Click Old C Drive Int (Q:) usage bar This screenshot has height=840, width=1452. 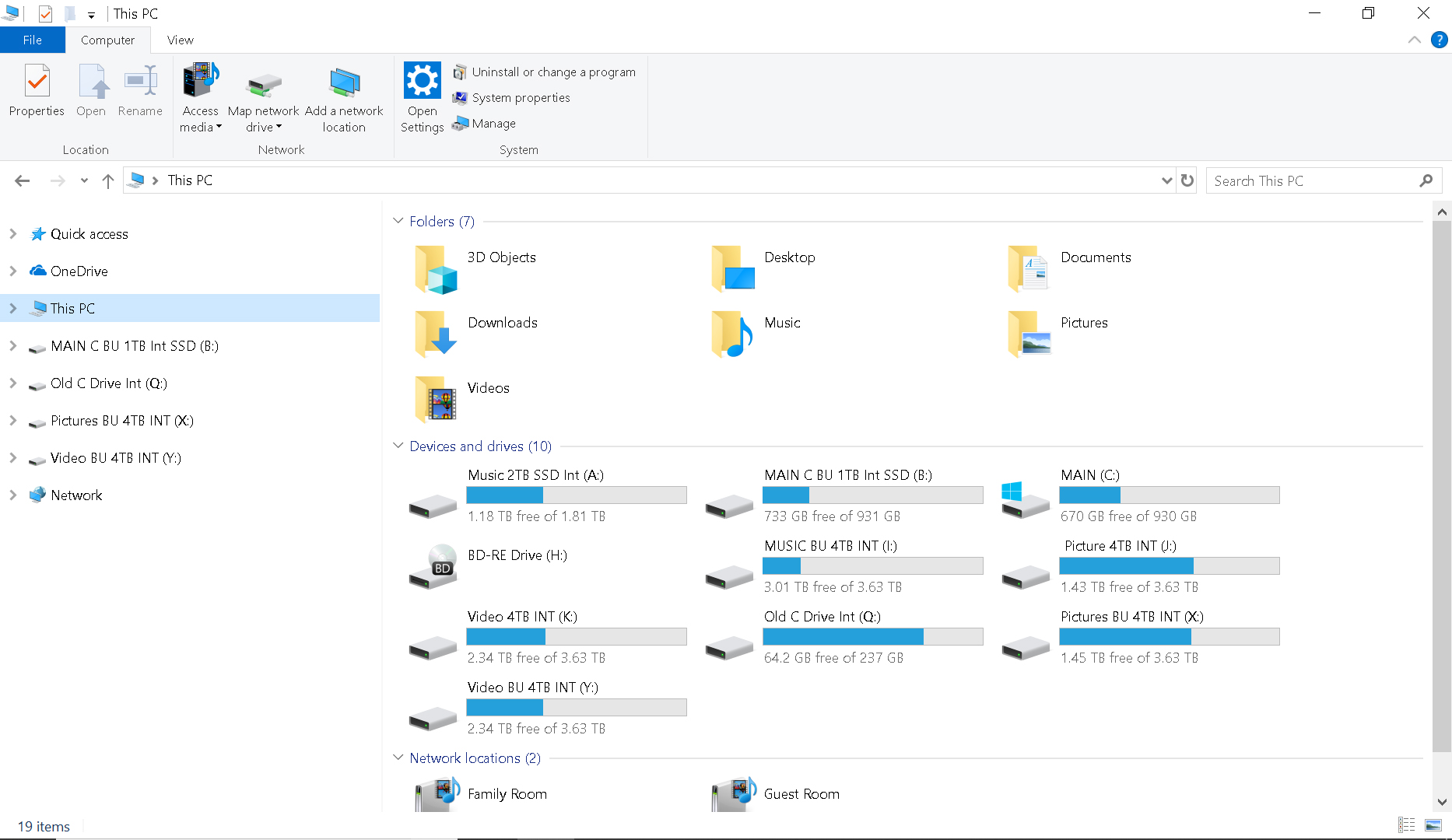[873, 637]
